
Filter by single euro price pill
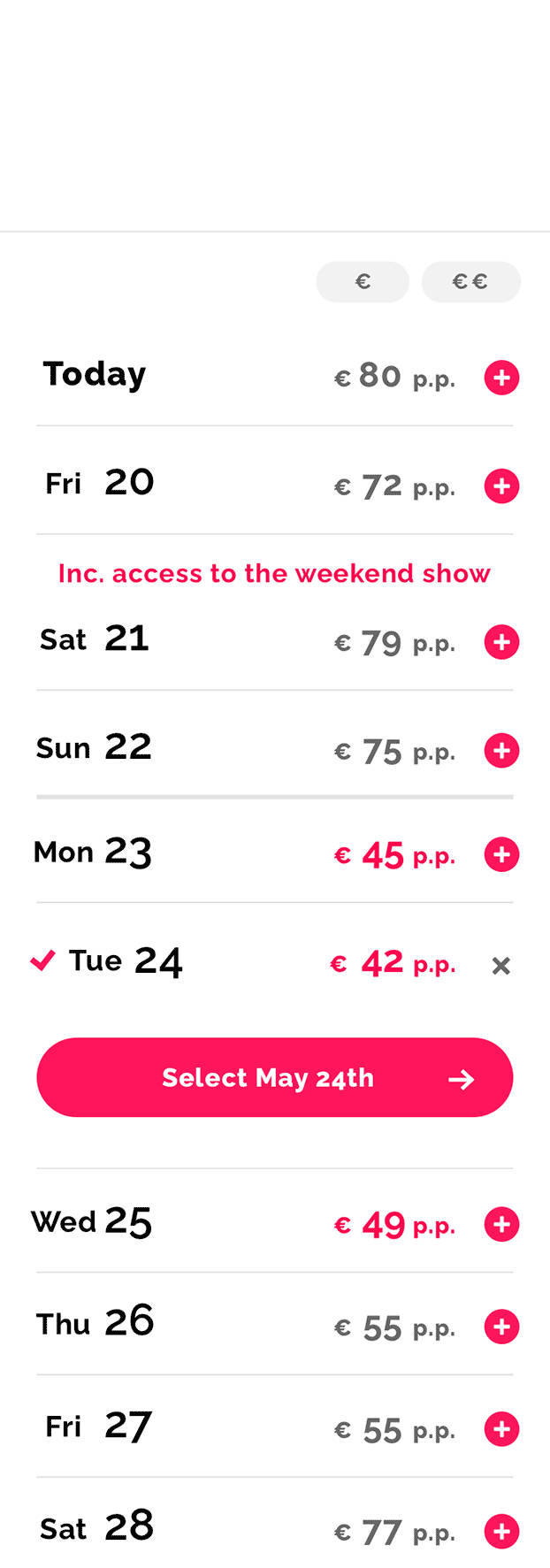coord(363,282)
